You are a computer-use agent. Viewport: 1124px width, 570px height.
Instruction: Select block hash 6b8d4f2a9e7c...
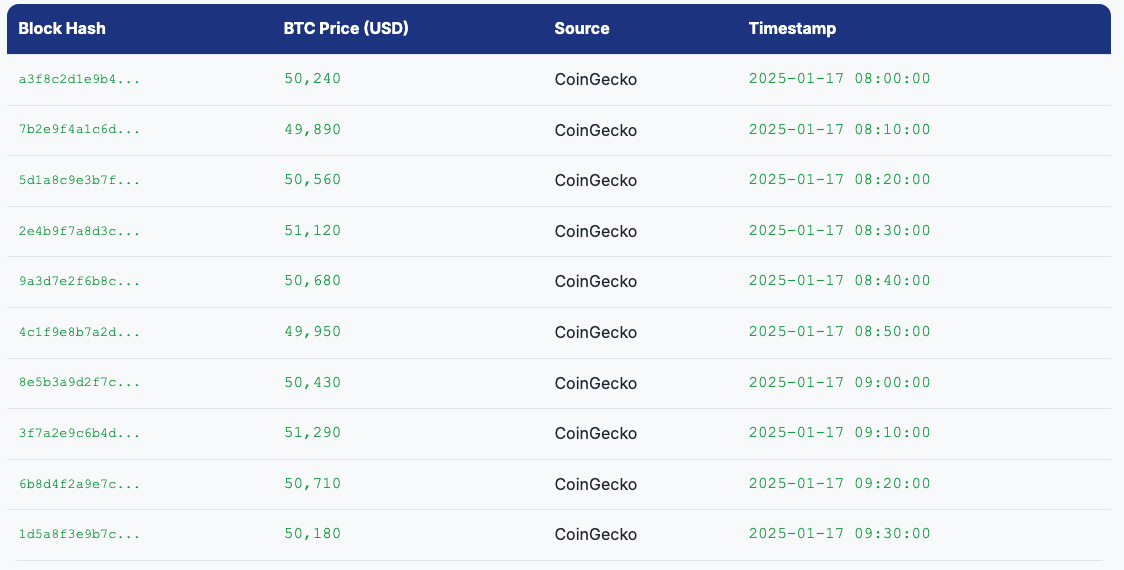click(79, 484)
